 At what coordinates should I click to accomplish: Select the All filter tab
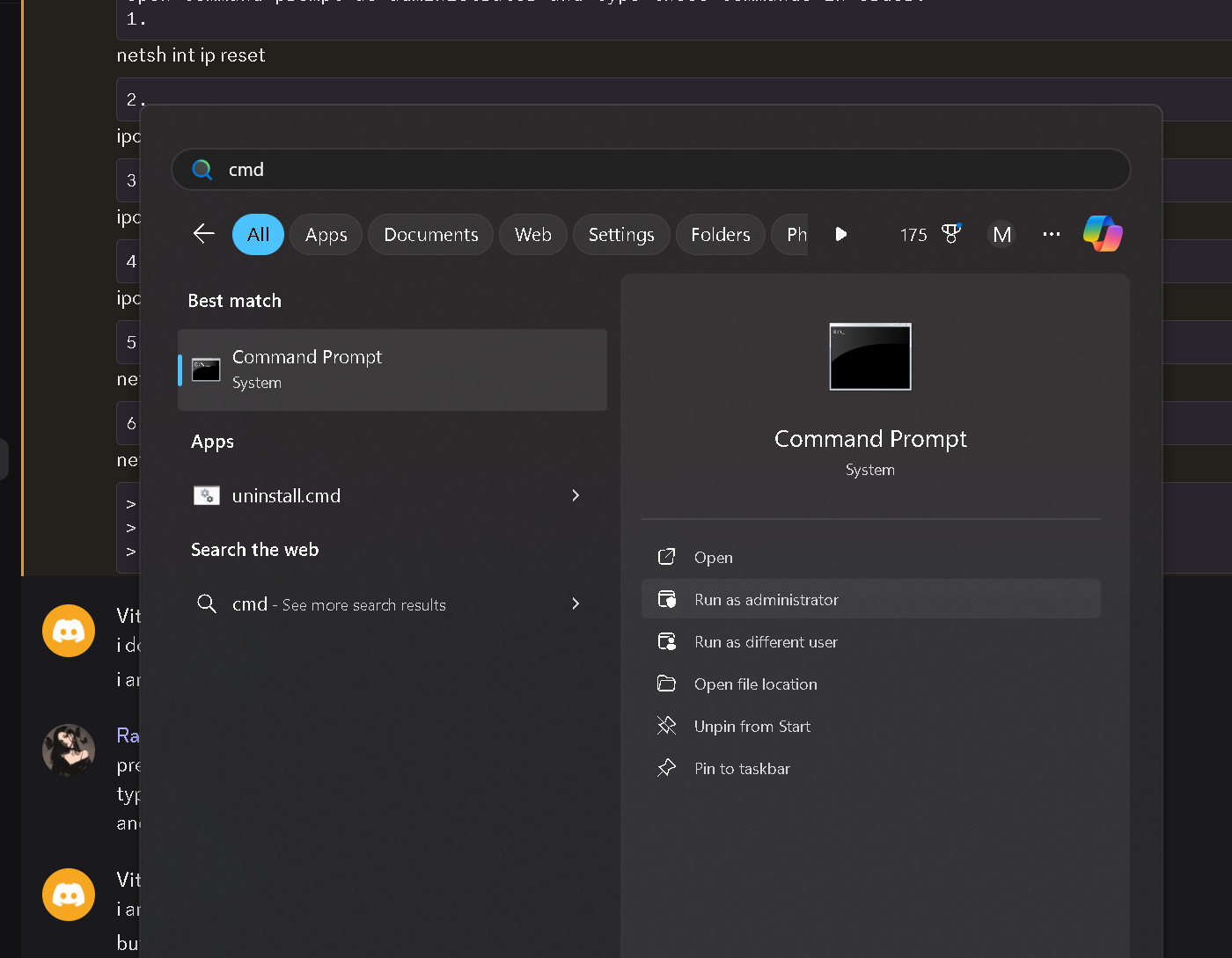point(258,235)
